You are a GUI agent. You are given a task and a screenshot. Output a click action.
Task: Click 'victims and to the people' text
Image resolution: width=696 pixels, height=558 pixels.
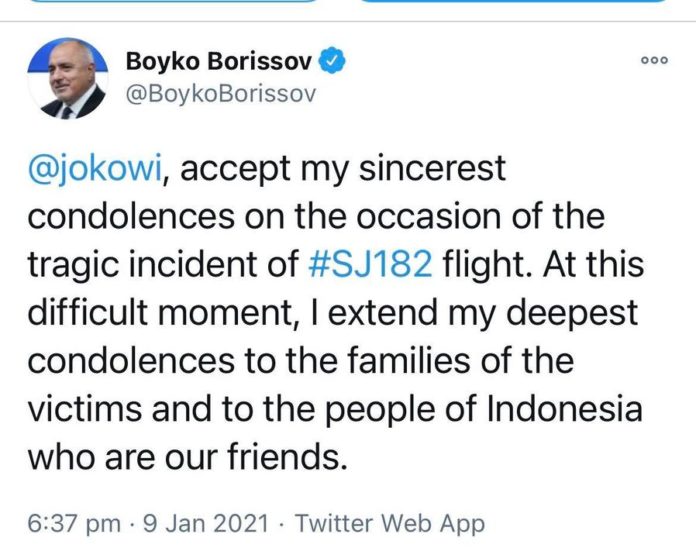231,410
